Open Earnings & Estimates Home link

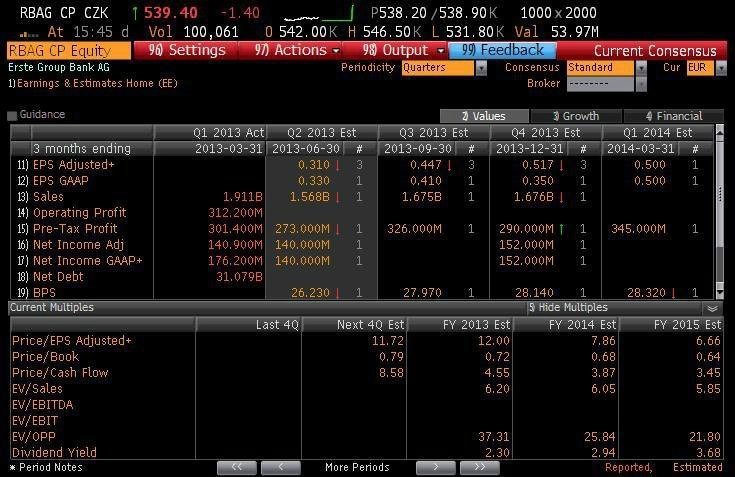click(x=93, y=83)
